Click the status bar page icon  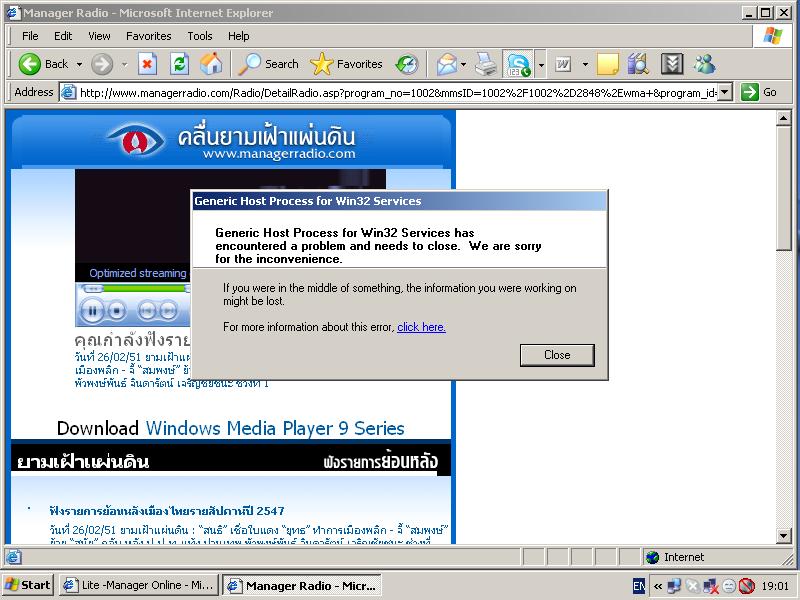[13, 557]
